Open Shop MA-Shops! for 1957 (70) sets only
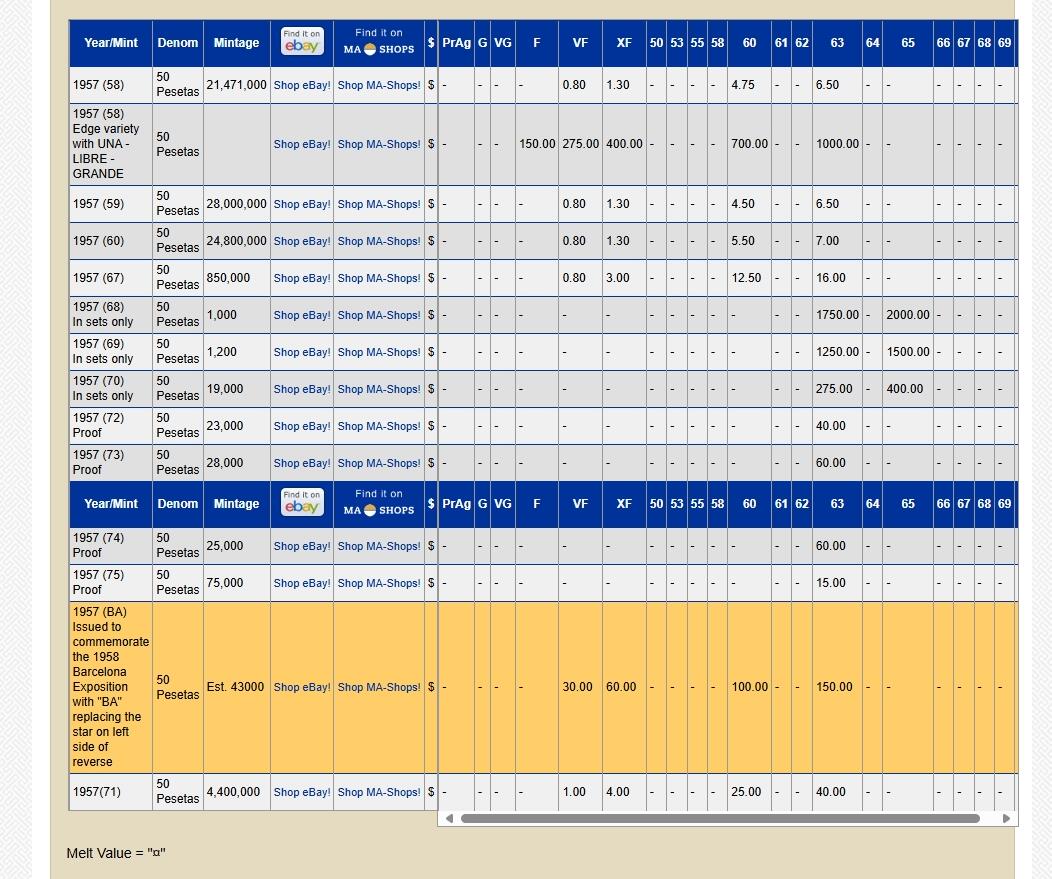The height and width of the screenshot is (879, 1052). (379, 389)
